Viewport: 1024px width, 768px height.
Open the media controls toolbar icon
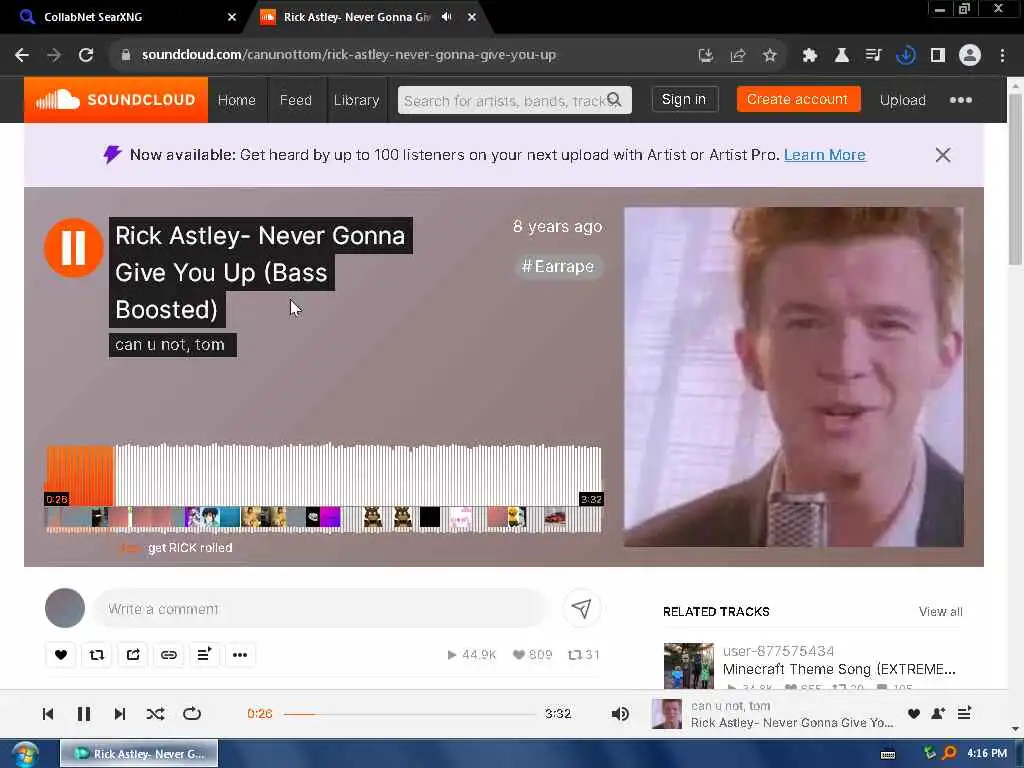[x=874, y=56]
